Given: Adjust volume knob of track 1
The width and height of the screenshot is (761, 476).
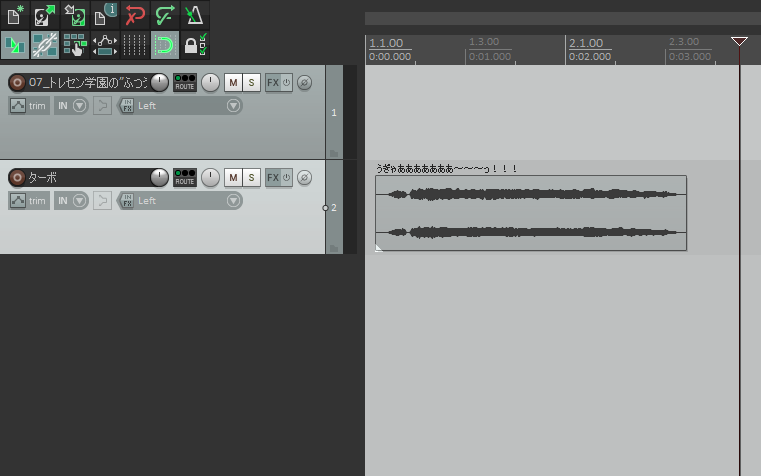Looking at the screenshot, I should 159,82.
